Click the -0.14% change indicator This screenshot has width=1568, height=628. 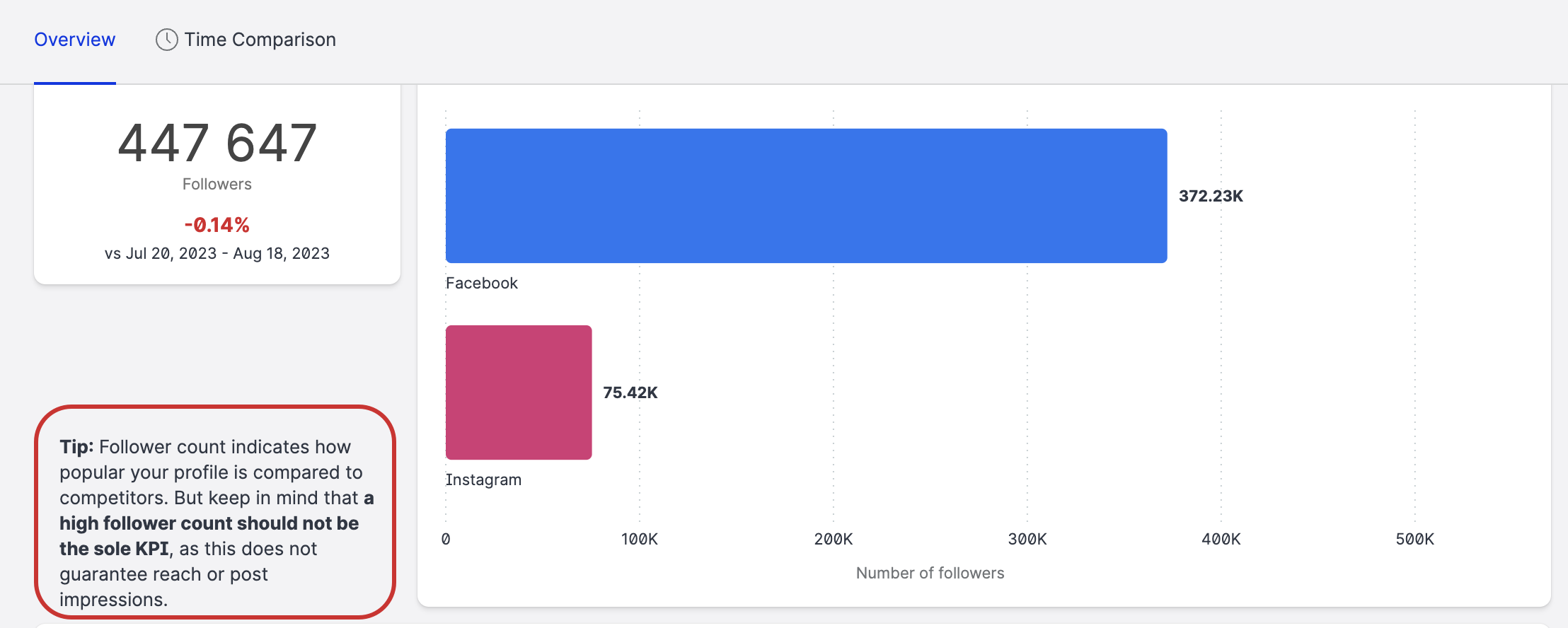point(217,225)
